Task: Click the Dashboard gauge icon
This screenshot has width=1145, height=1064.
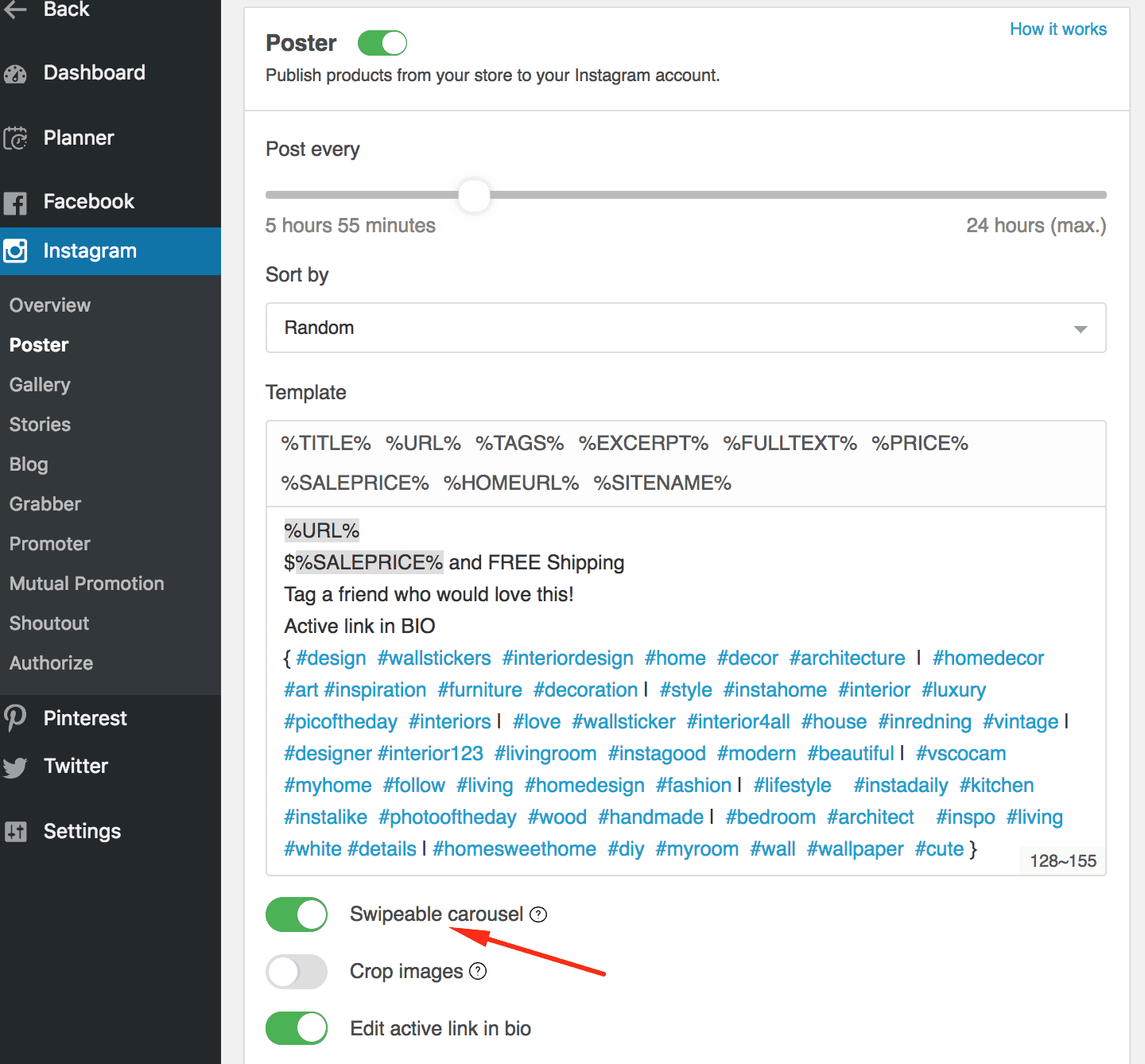Action: pos(15,74)
